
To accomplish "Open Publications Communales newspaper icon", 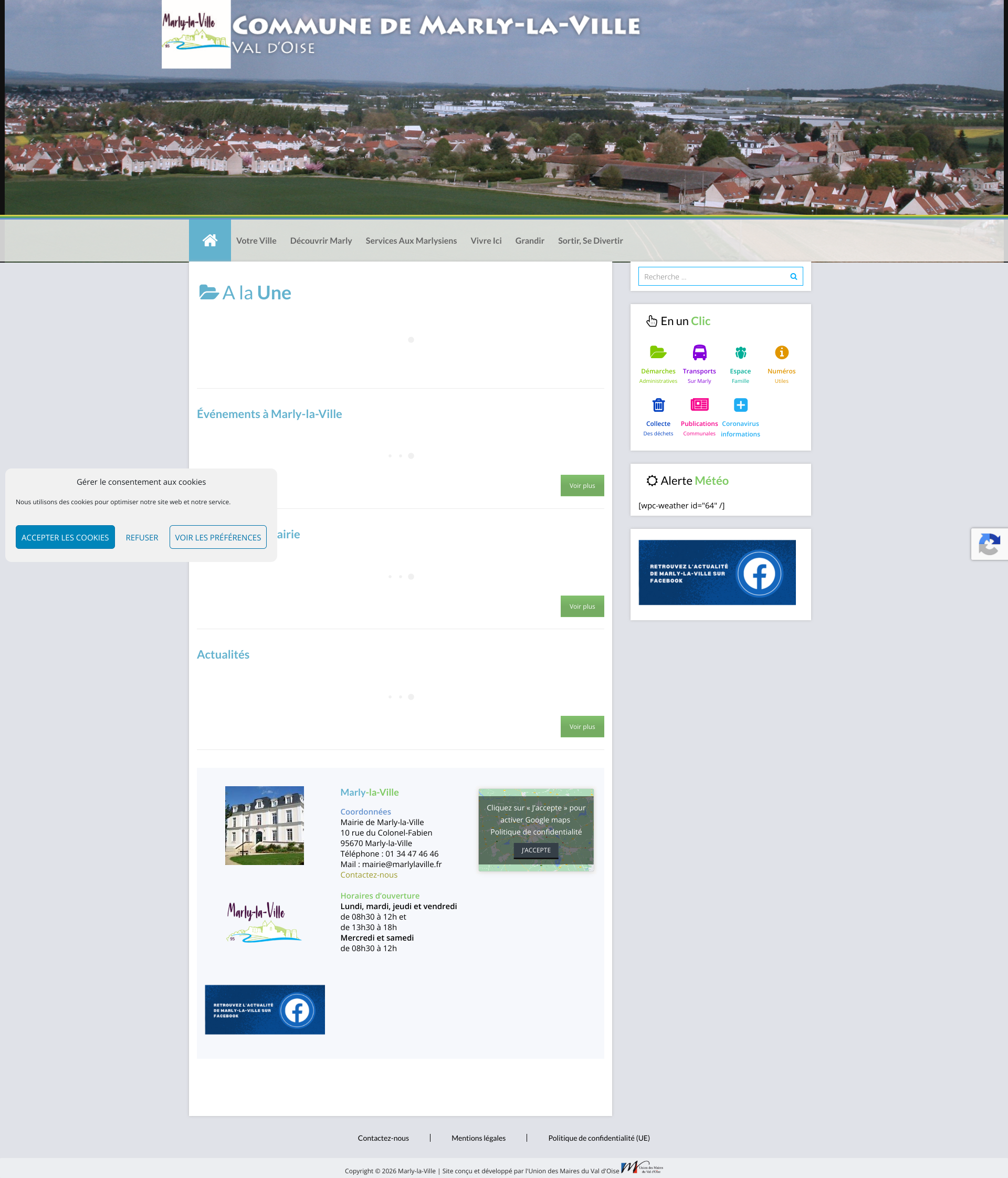I will click(x=699, y=405).
